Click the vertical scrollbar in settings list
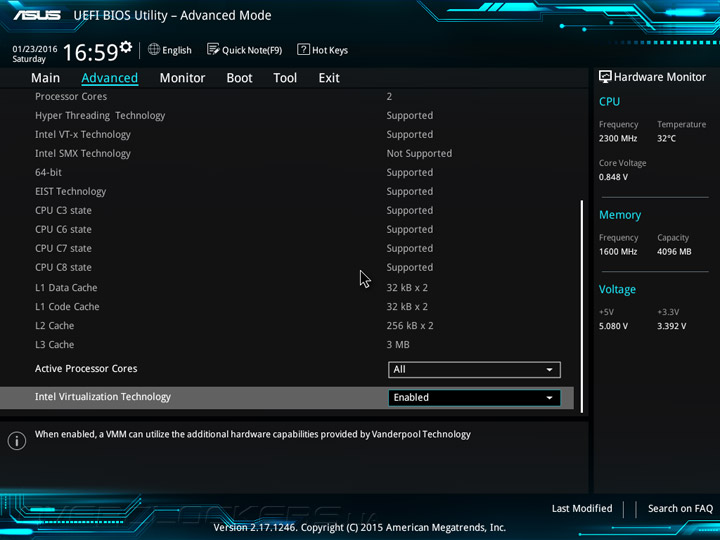 [582, 306]
